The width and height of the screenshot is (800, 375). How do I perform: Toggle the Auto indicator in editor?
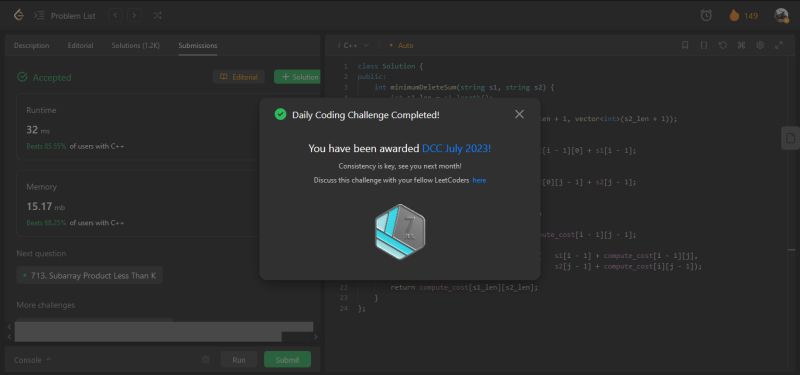coord(402,45)
